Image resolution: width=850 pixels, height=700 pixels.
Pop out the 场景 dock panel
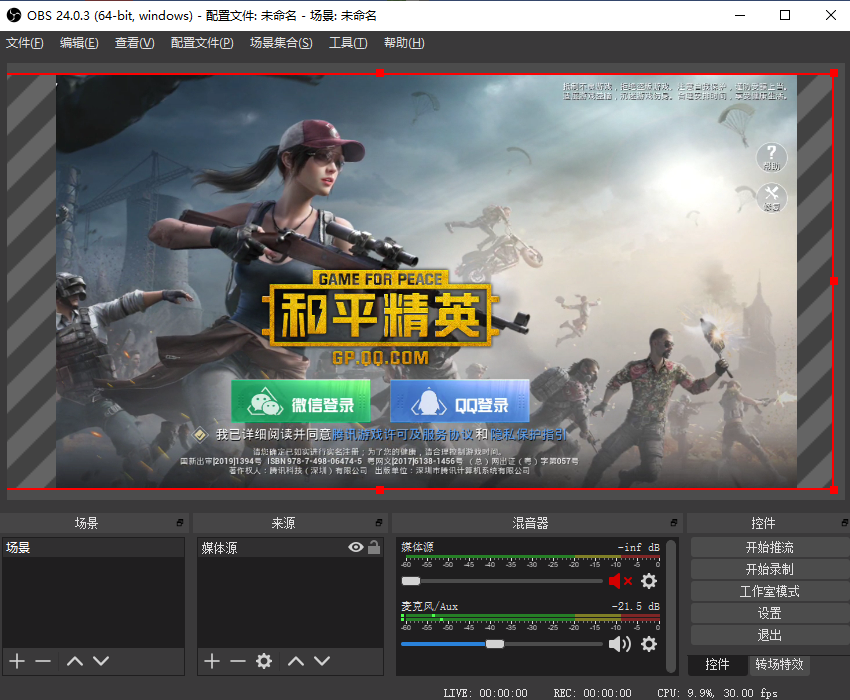pos(180,523)
